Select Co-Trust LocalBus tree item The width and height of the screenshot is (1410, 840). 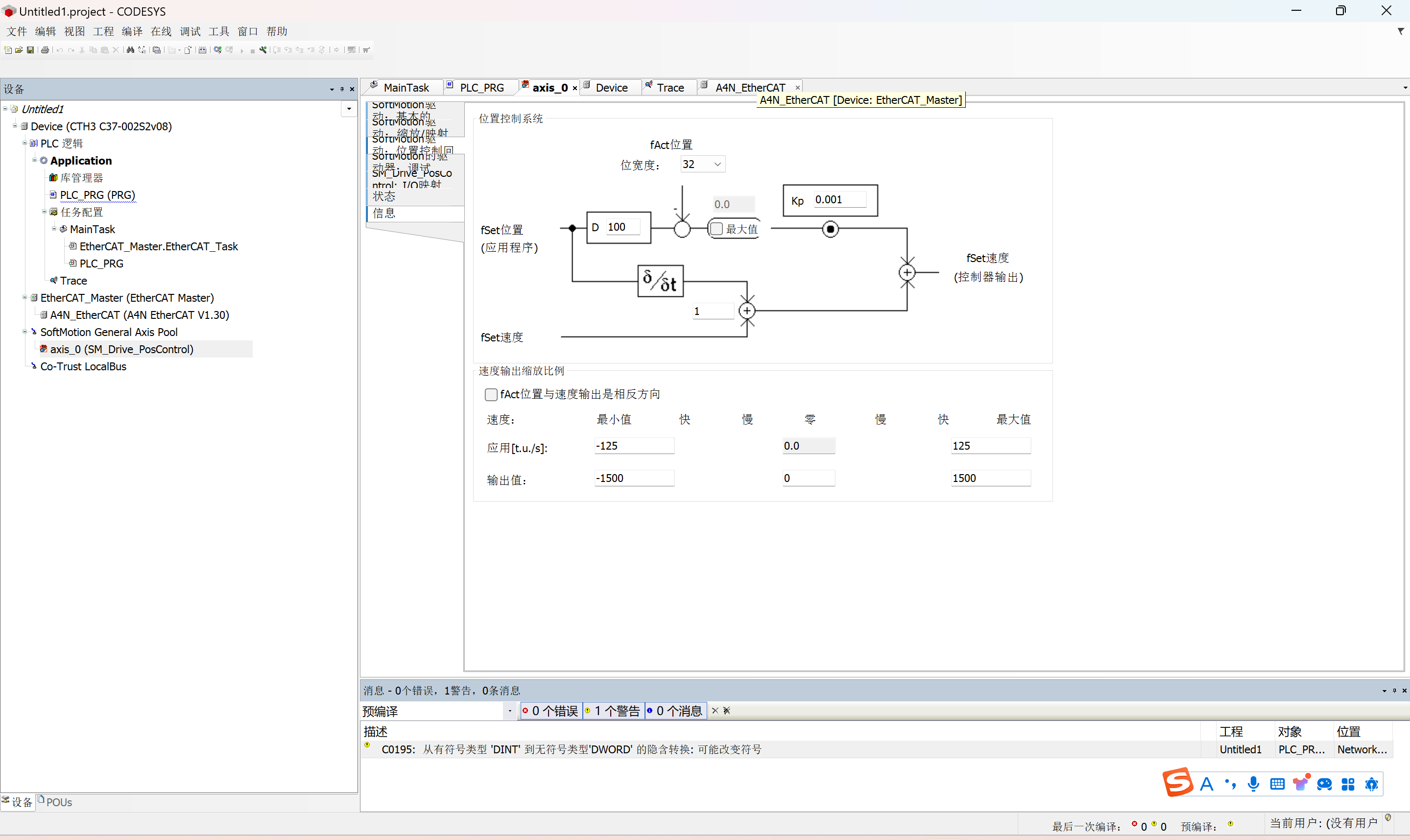point(83,366)
